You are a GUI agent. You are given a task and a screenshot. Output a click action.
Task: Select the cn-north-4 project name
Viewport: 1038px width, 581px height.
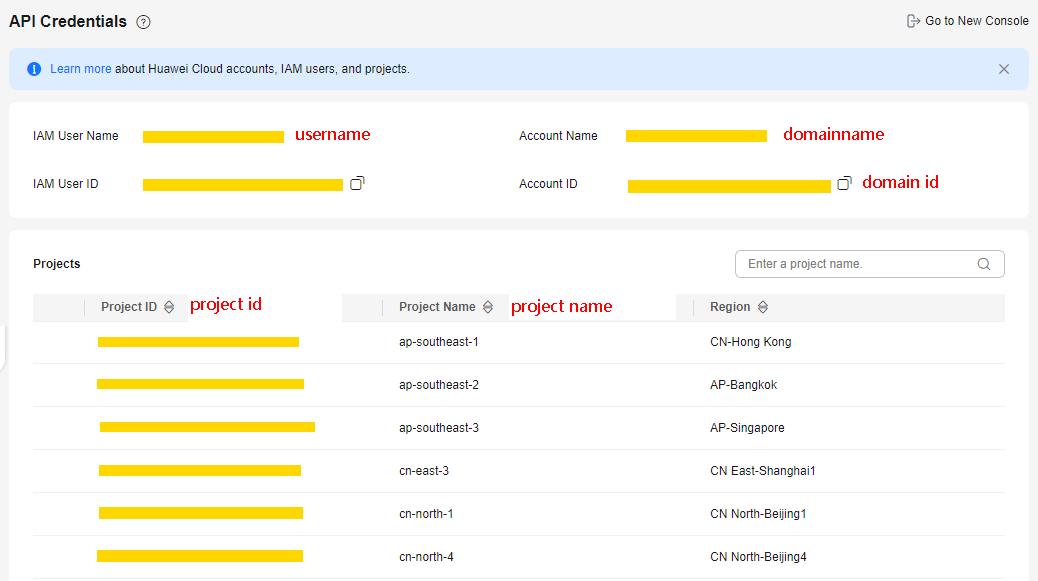pos(426,557)
